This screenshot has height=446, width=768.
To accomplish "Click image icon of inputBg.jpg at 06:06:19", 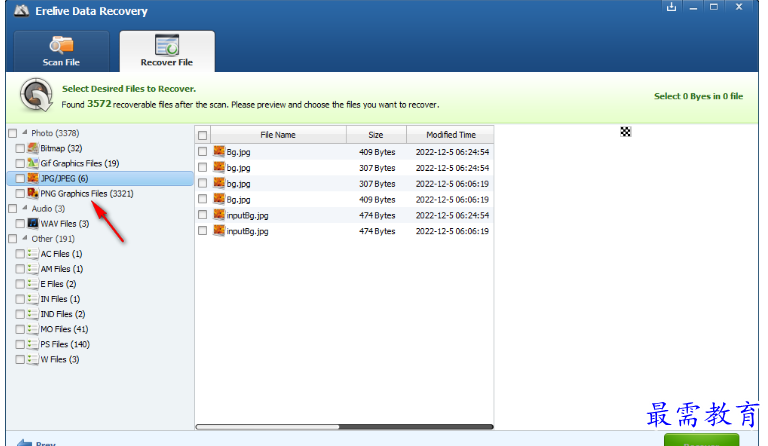I will pyautogui.click(x=219, y=230).
